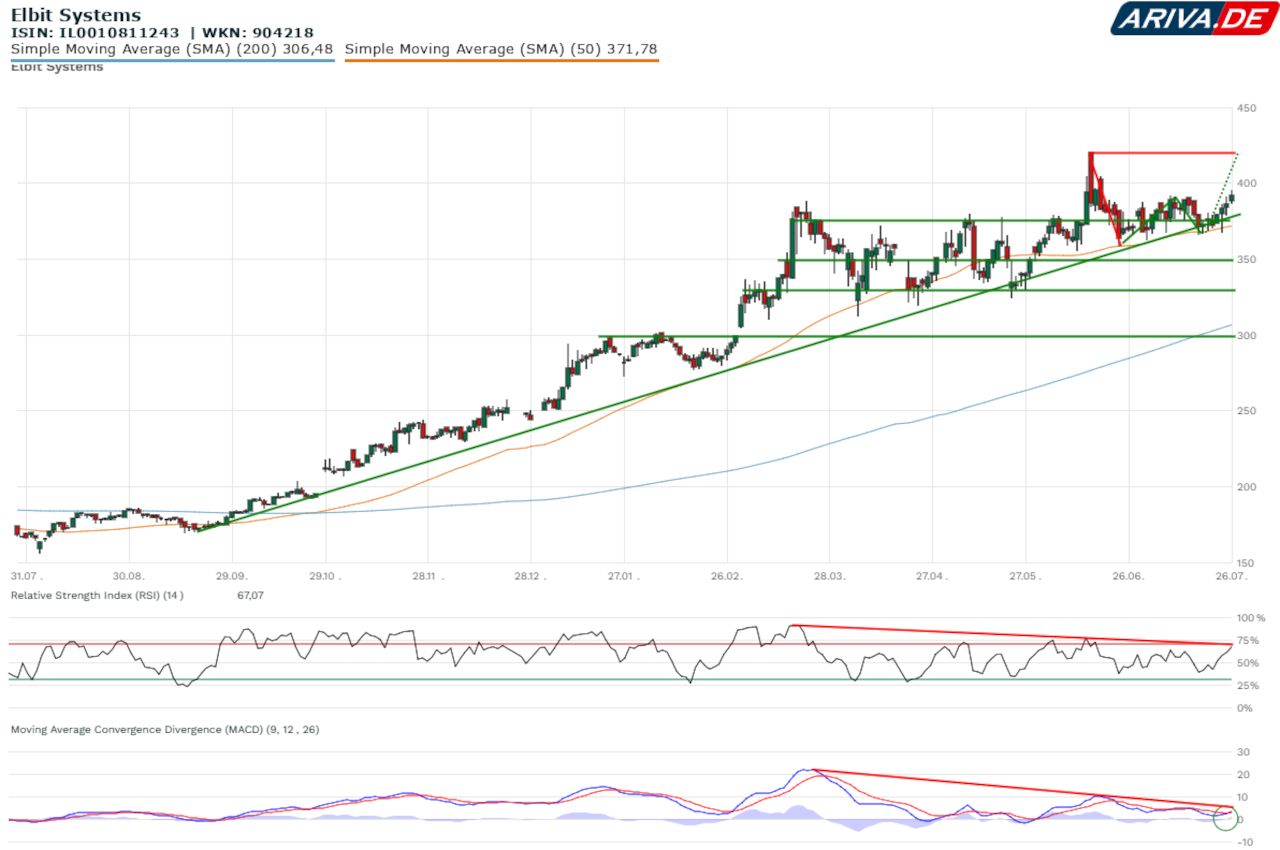The image size is (1280, 850).
Task: Click the date label 29.09.
Action: [x=231, y=577]
